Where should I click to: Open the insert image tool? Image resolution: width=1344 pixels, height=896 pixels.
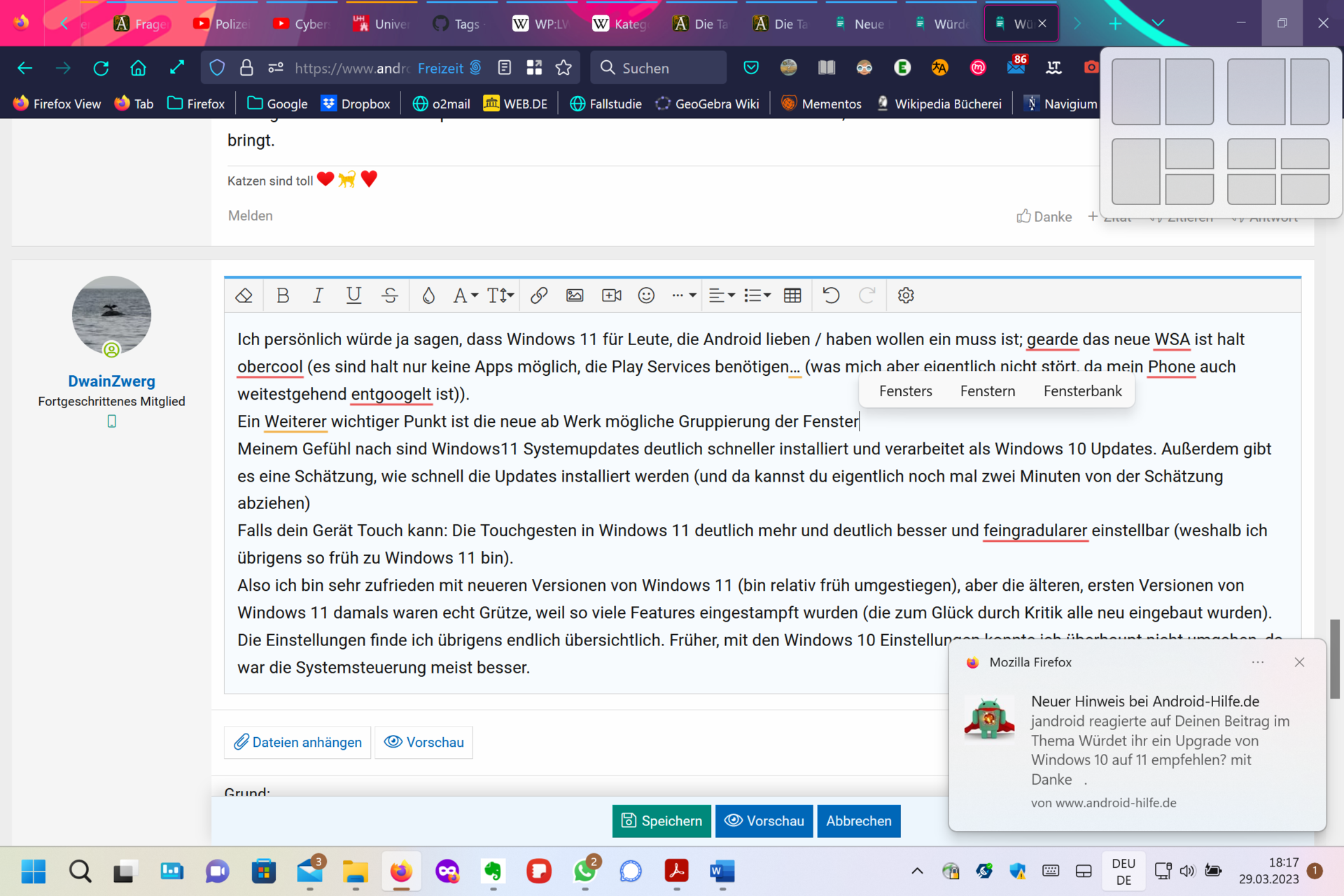point(575,295)
